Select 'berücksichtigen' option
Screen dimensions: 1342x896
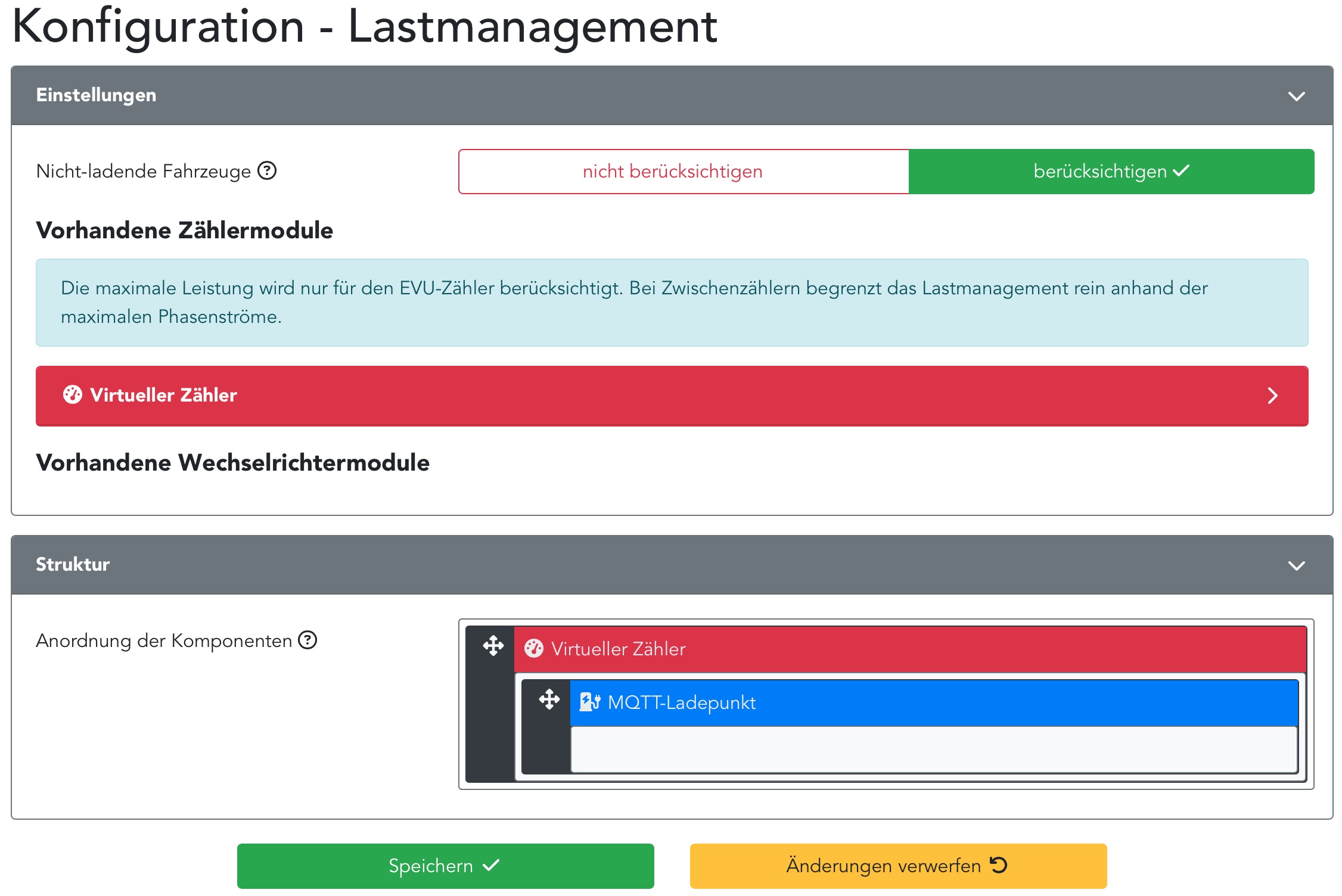pyautogui.click(x=1111, y=172)
